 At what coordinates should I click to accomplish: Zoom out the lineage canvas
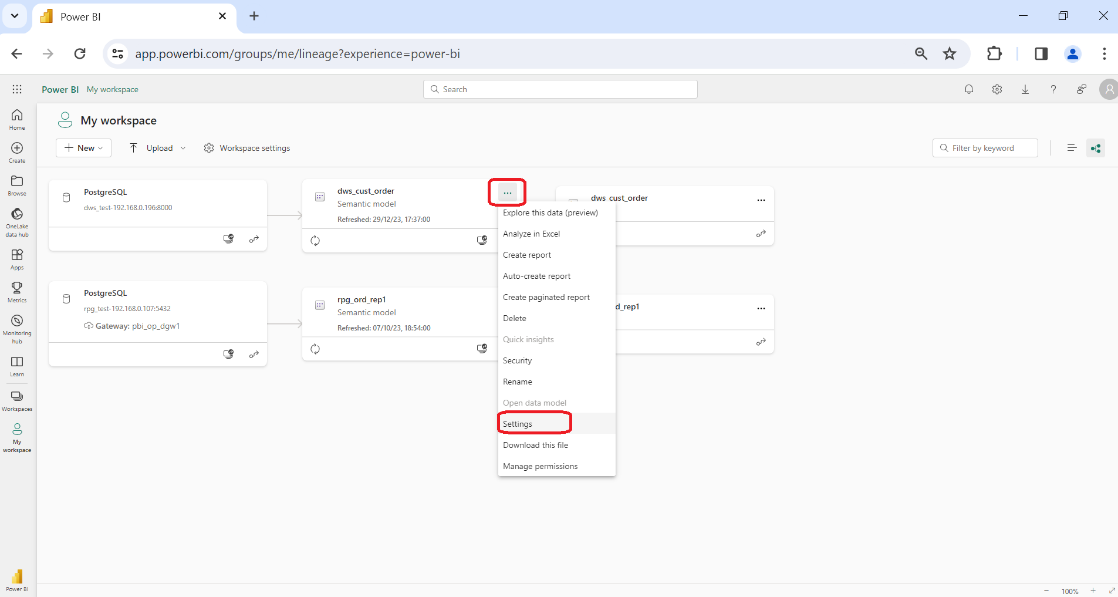tap(1046, 591)
